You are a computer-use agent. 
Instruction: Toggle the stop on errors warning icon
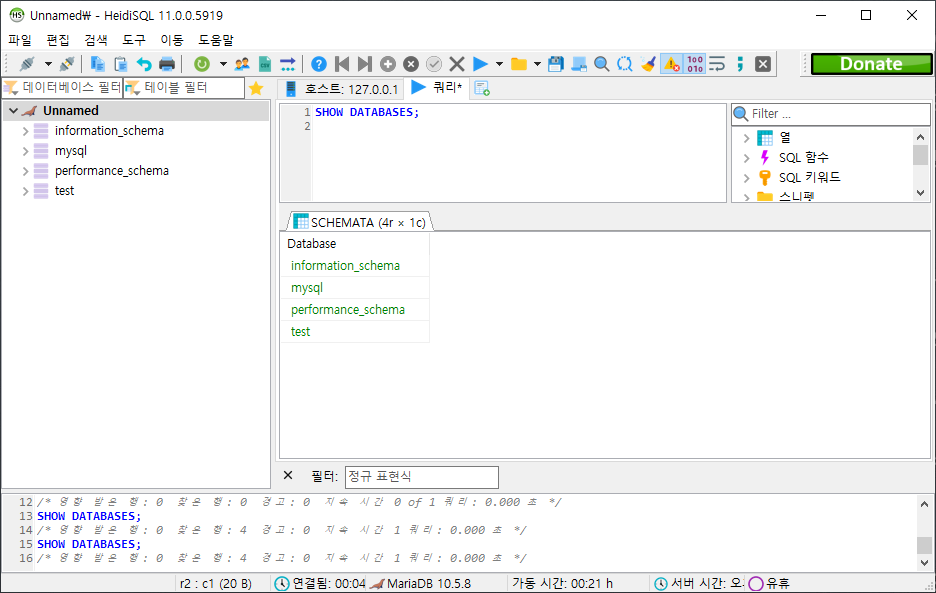(x=671, y=64)
